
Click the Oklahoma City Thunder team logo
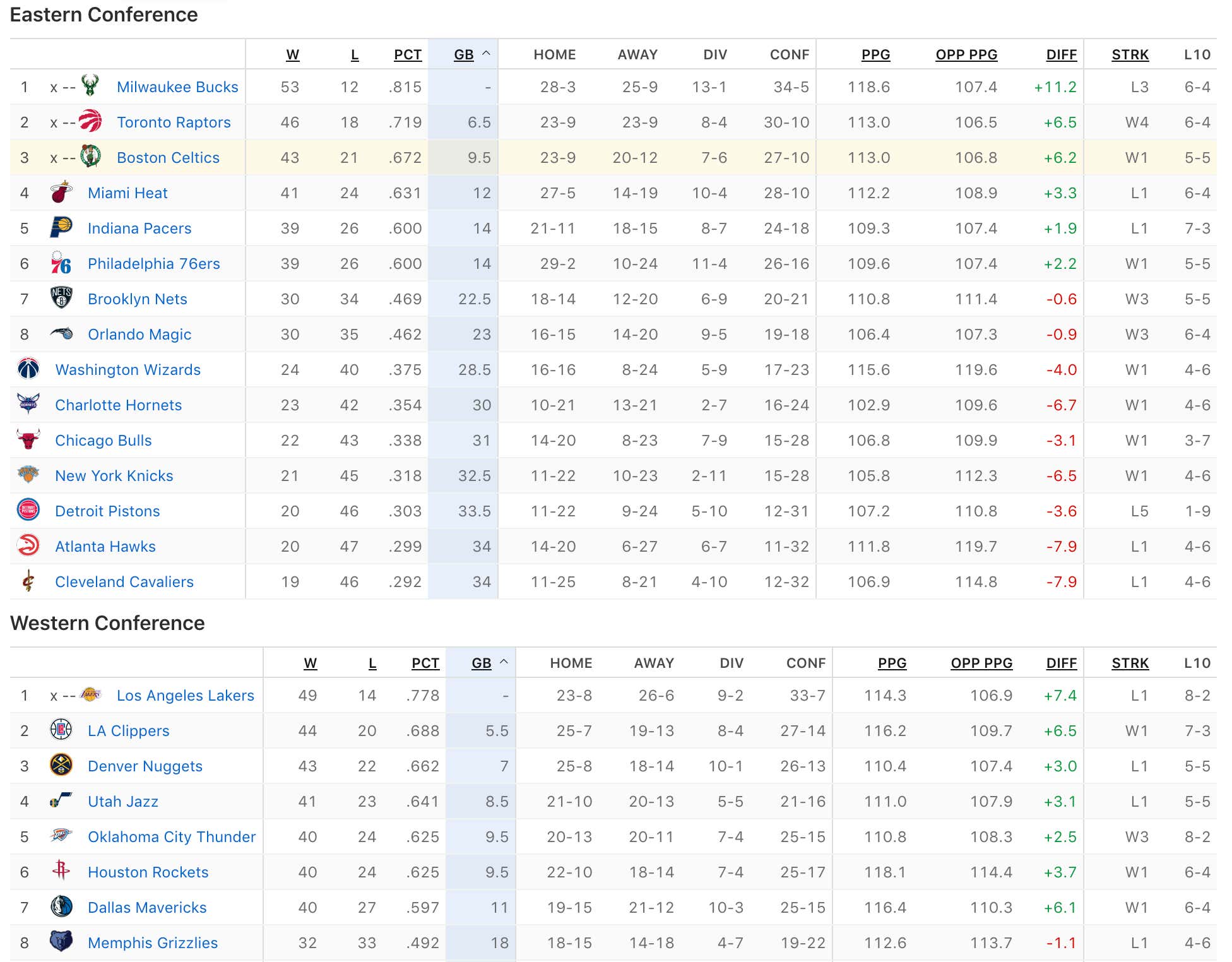click(61, 836)
